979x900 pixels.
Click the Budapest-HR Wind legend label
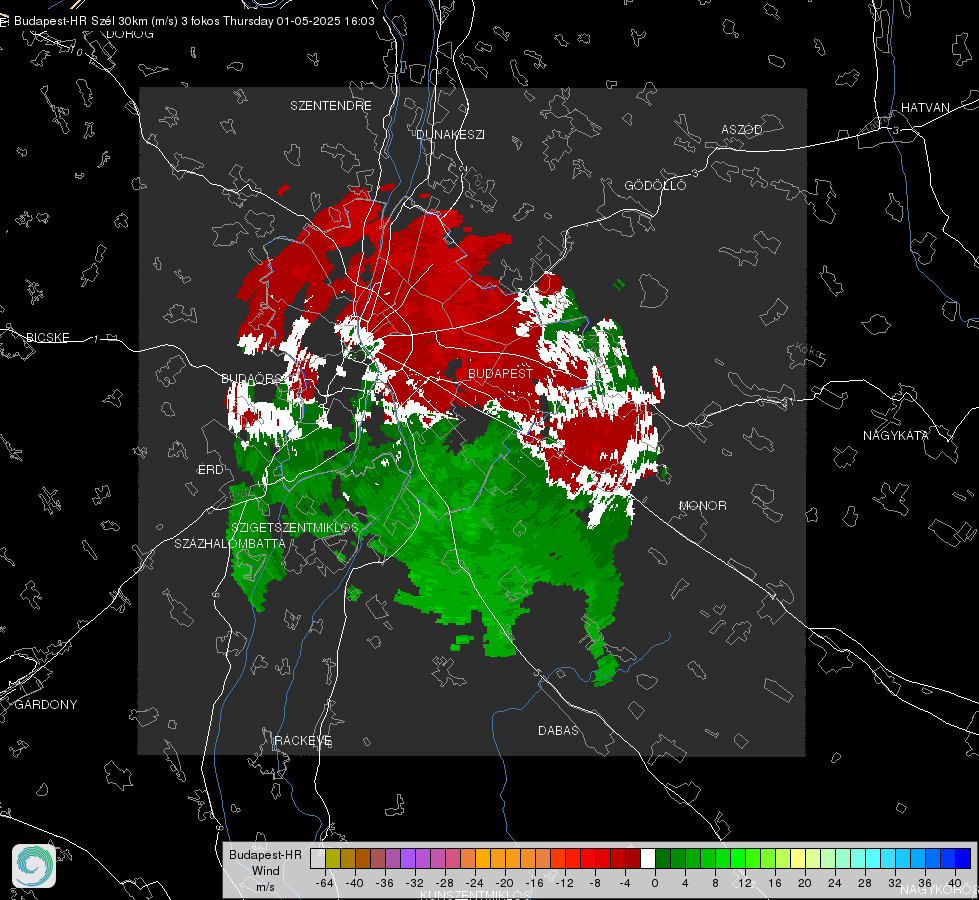[x=265, y=870]
